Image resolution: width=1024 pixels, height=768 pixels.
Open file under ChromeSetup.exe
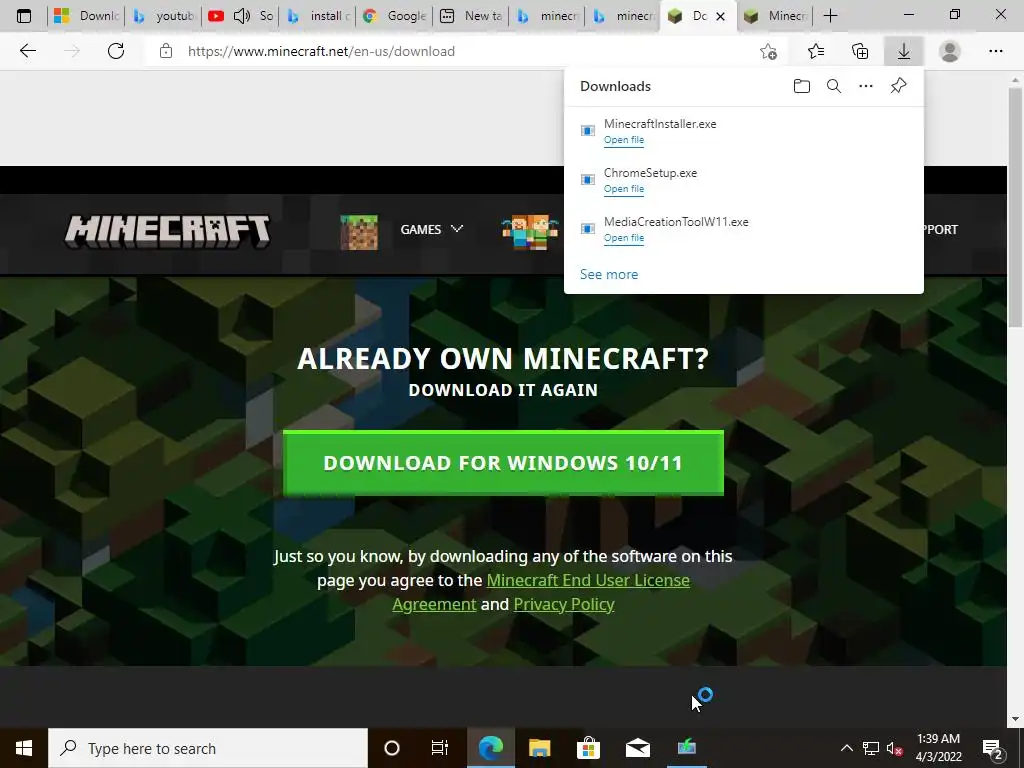(624, 189)
